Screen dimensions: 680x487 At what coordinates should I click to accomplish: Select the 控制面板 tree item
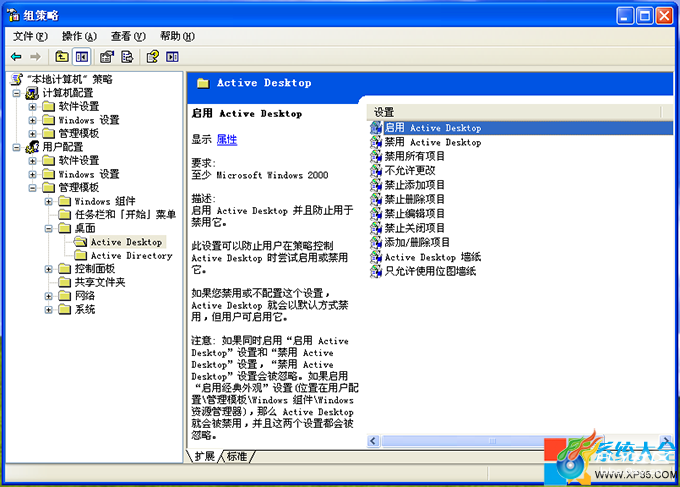[95, 269]
